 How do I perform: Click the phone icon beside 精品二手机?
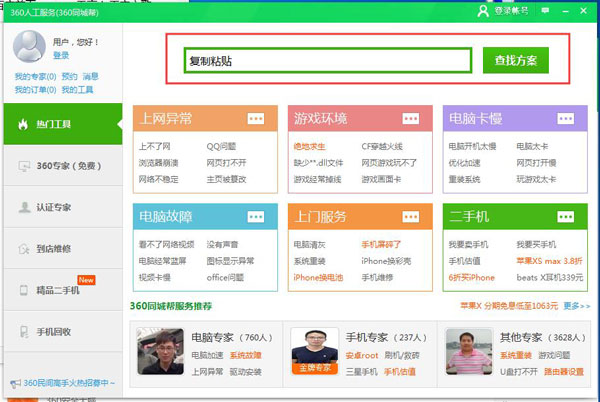[24, 290]
